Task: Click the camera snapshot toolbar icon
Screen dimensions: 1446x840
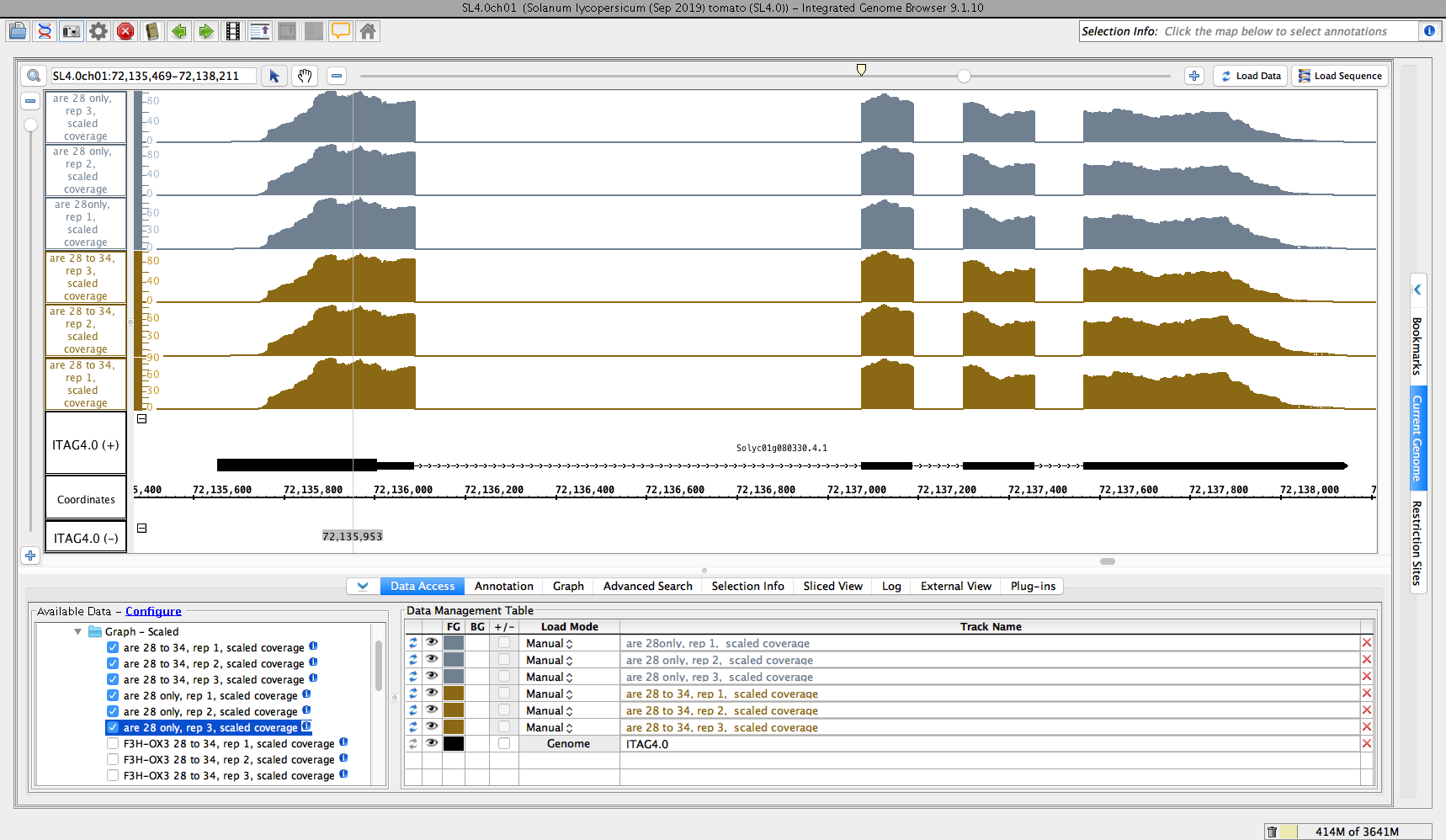Action: [x=72, y=32]
